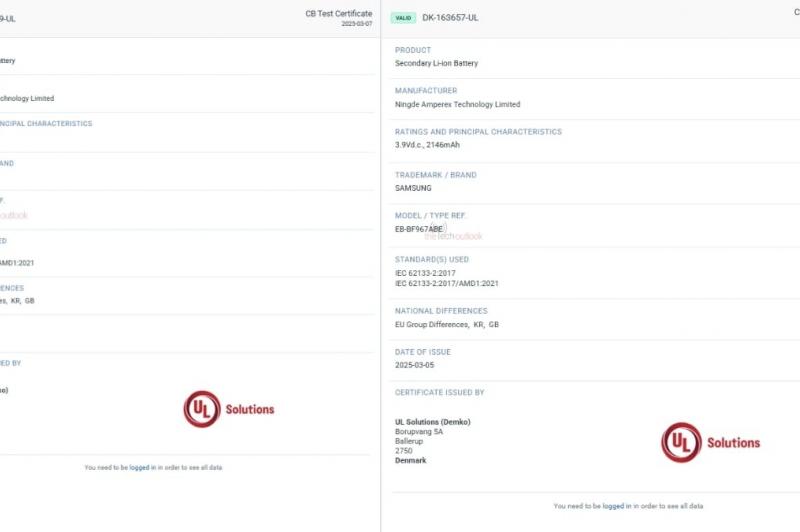This screenshot has height=532, width=800.
Task: Select certificate number DK-163657-UL
Action: (450, 18)
